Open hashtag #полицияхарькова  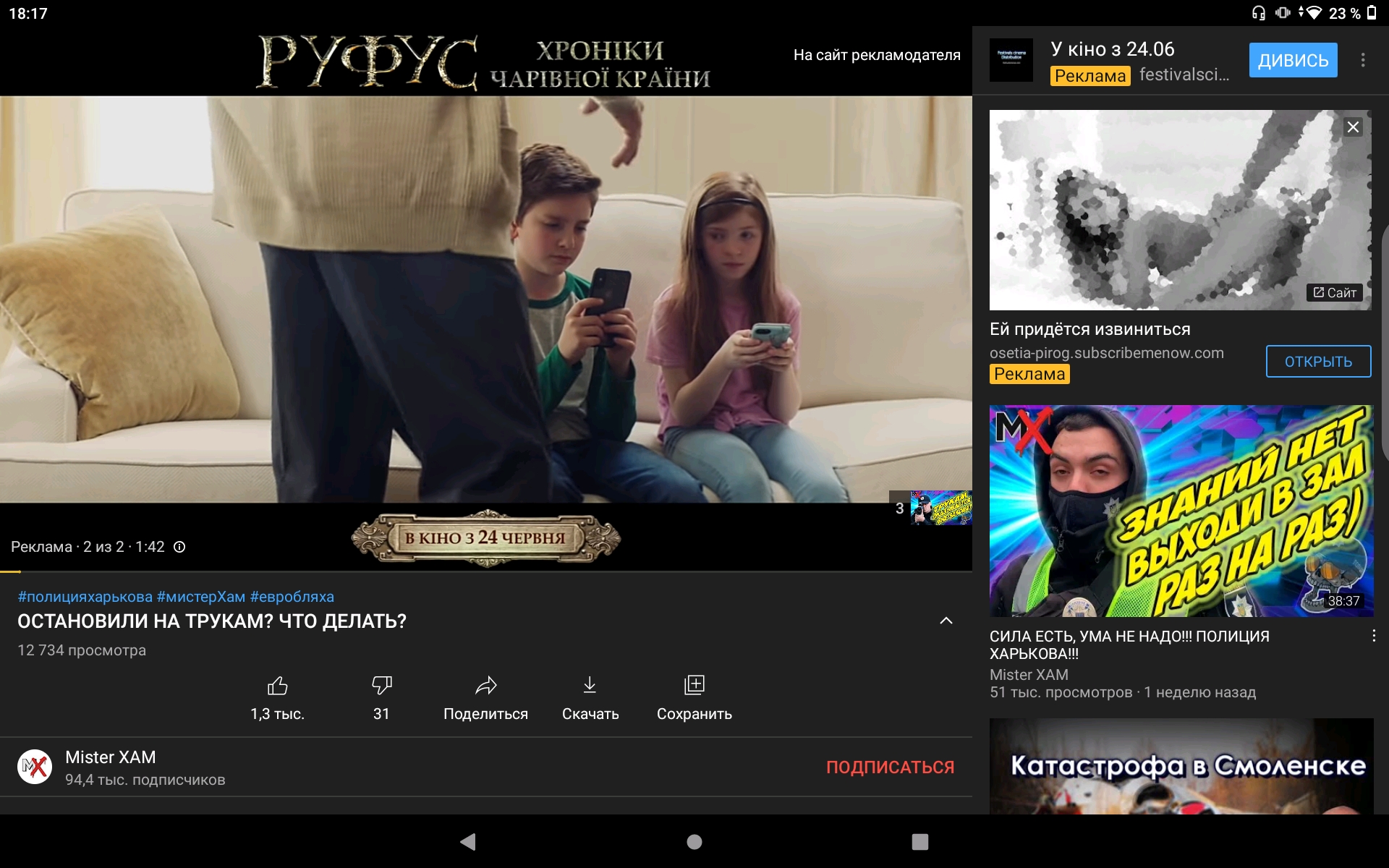85,597
